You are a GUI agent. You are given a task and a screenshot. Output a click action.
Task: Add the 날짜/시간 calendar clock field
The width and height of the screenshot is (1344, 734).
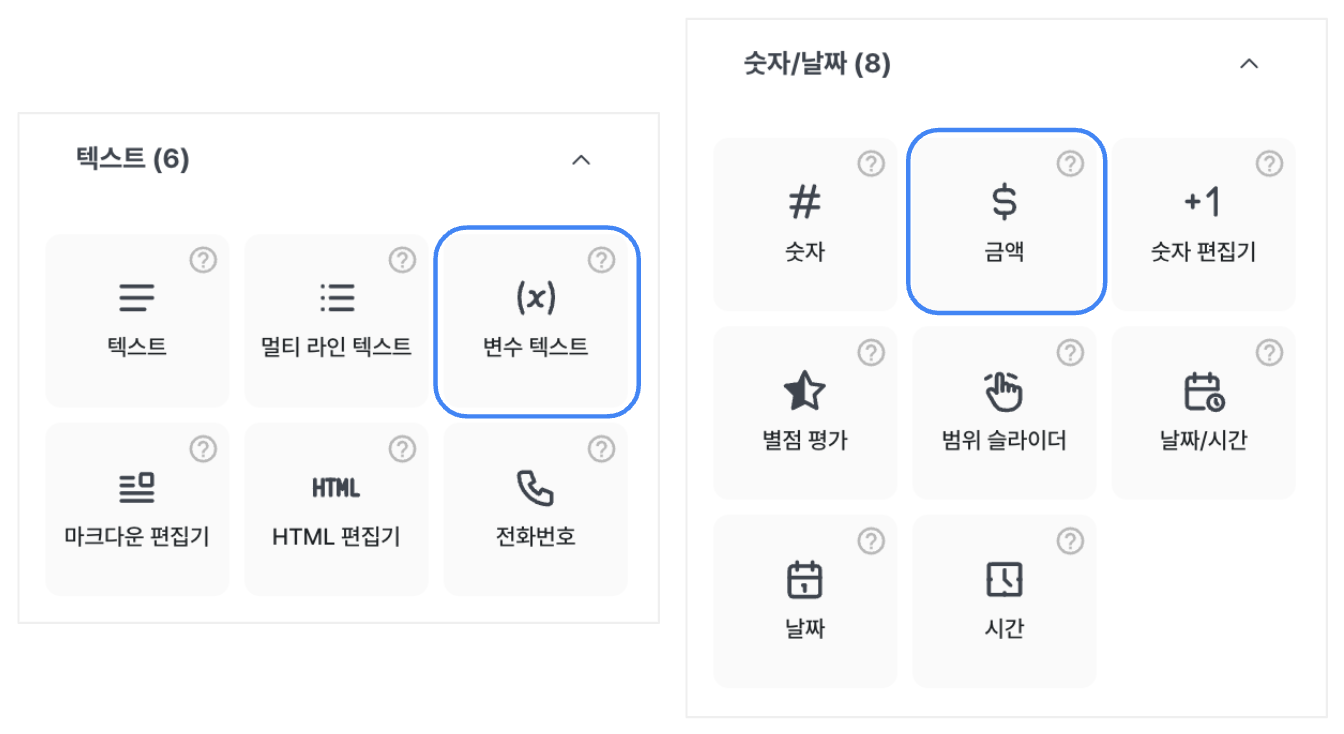(x=1203, y=413)
